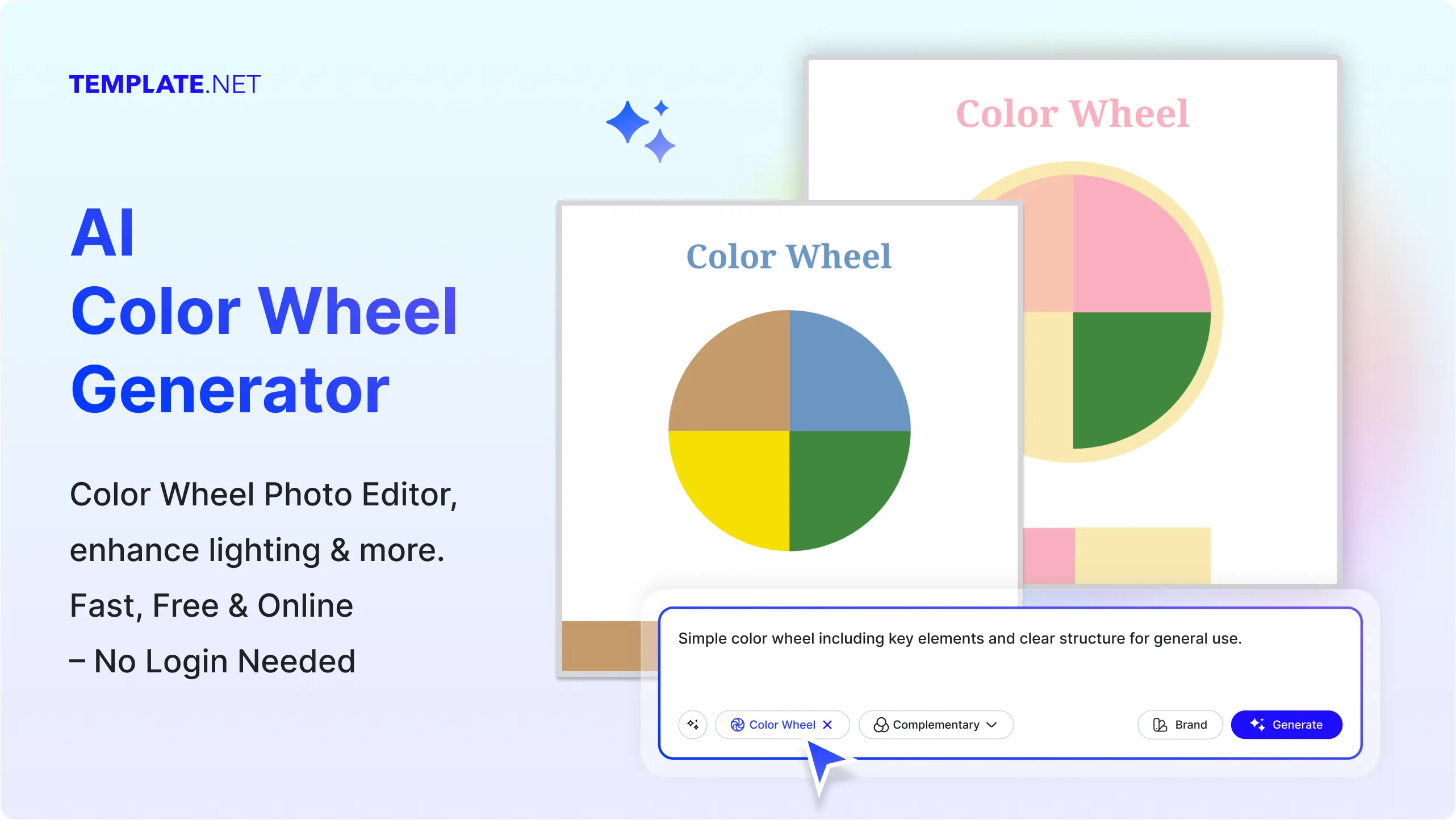This screenshot has width=1456, height=820.
Task: Click the prompt text describing the color wheel
Action: (960, 638)
